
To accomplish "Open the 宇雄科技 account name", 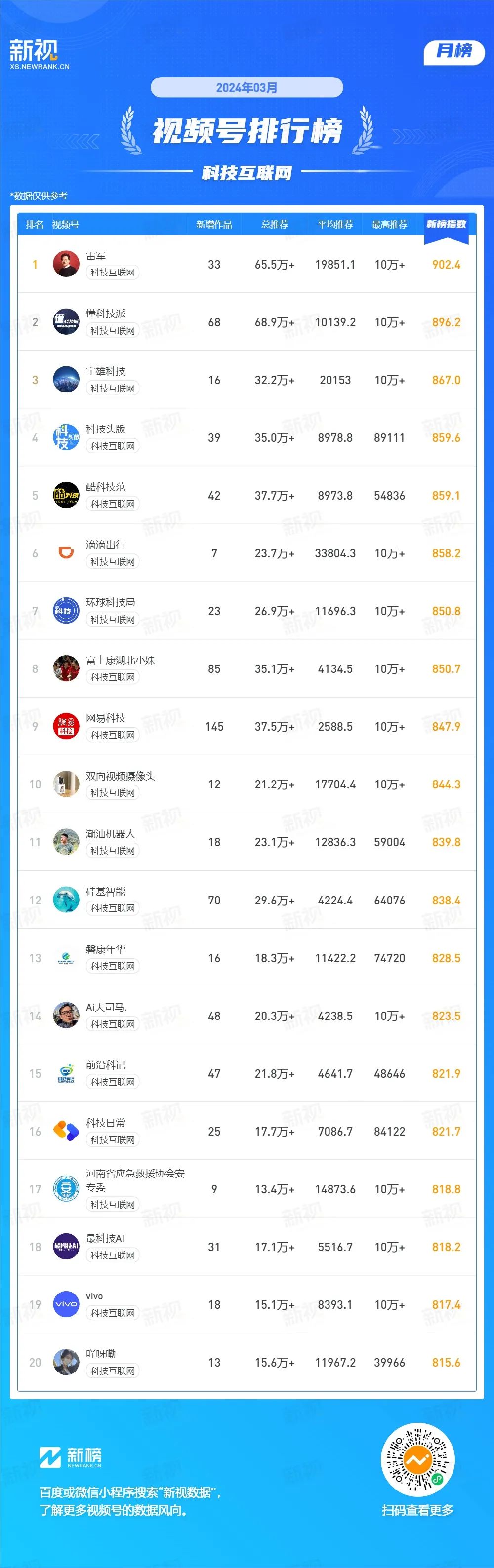I will click(x=105, y=371).
